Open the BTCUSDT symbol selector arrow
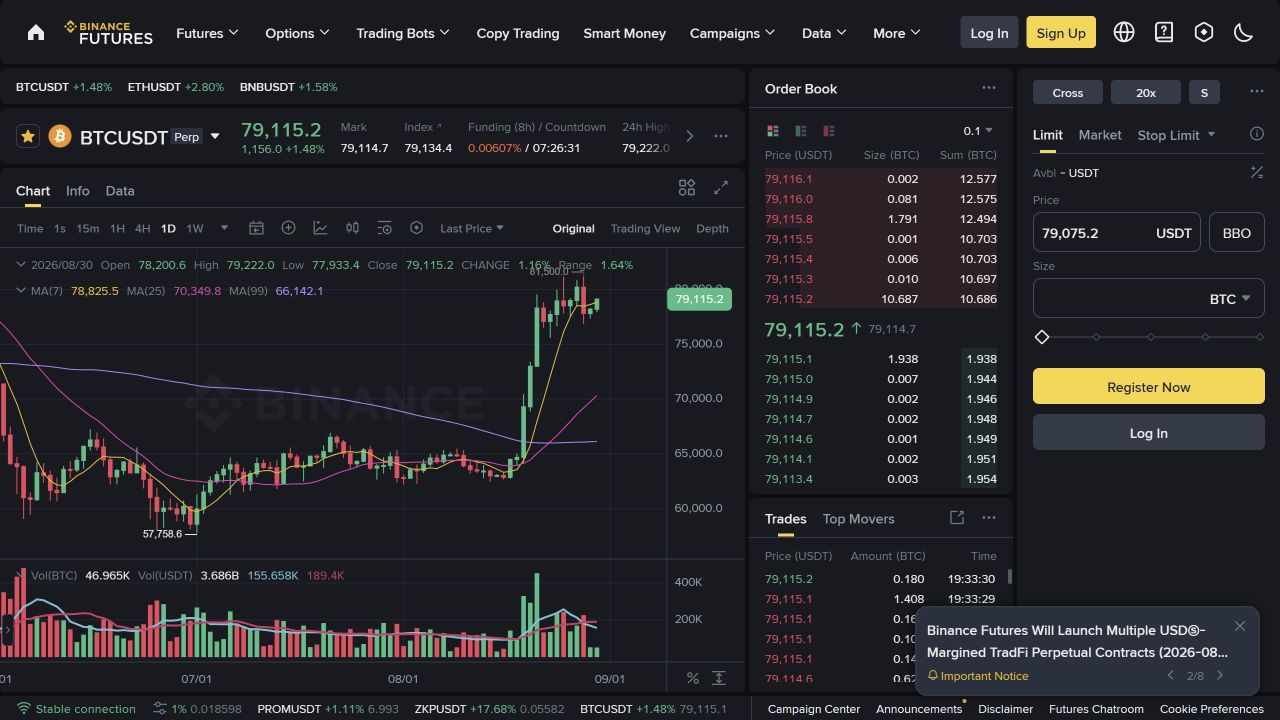 (x=214, y=137)
